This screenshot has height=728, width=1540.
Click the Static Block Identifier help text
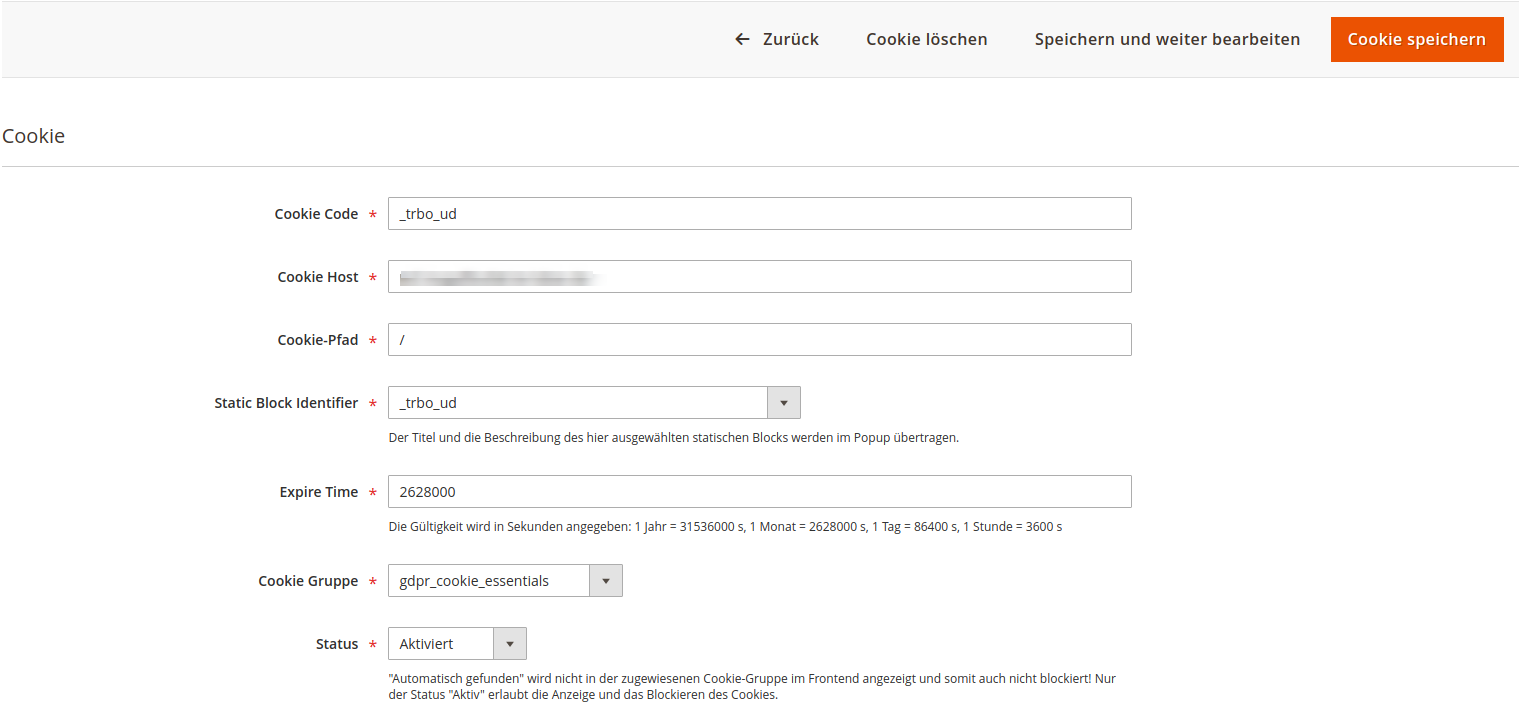(x=674, y=438)
